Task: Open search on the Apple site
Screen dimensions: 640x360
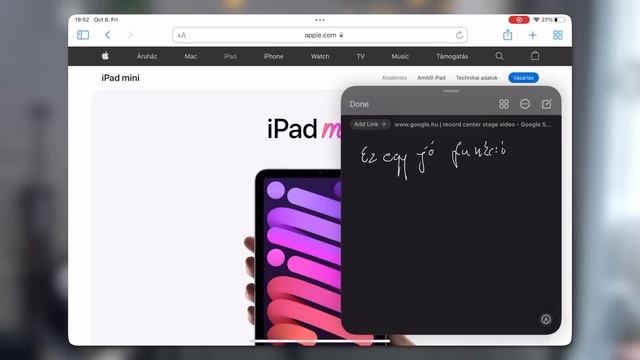Action: (500, 56)
